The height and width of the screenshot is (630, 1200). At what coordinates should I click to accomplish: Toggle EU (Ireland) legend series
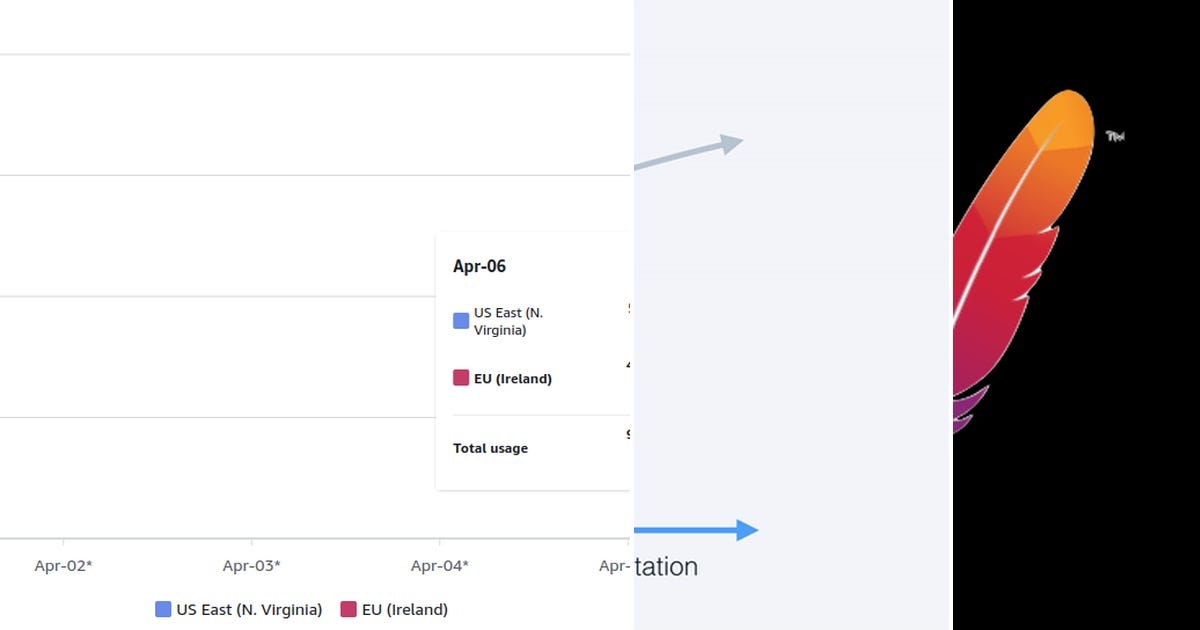click(394, 609)
